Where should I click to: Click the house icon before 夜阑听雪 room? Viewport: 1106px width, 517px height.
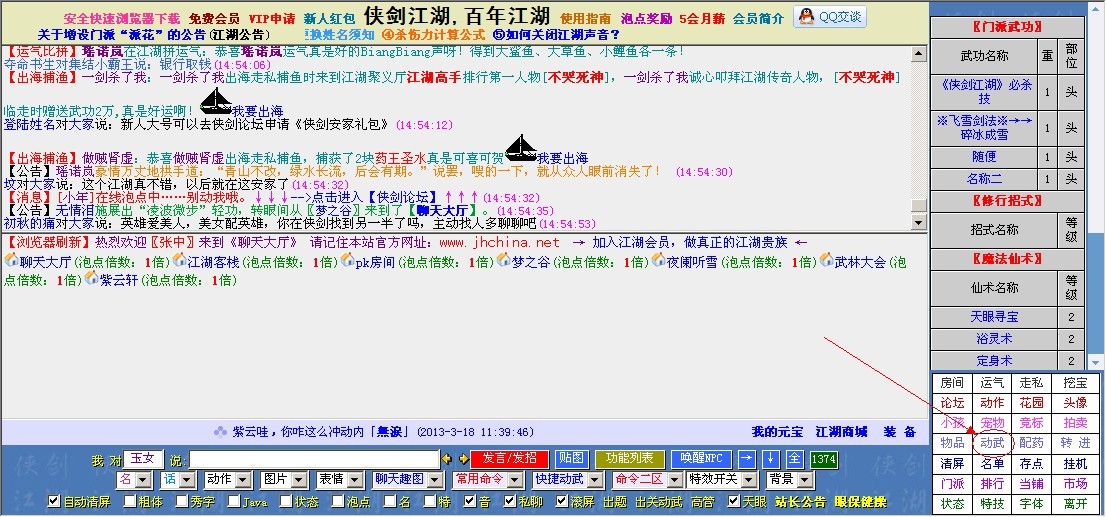(658, 260)
